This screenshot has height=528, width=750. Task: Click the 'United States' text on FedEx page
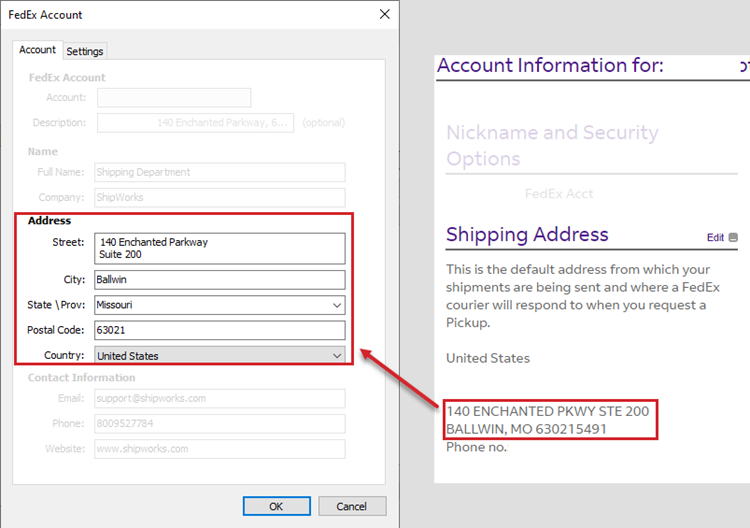[488, 358]
